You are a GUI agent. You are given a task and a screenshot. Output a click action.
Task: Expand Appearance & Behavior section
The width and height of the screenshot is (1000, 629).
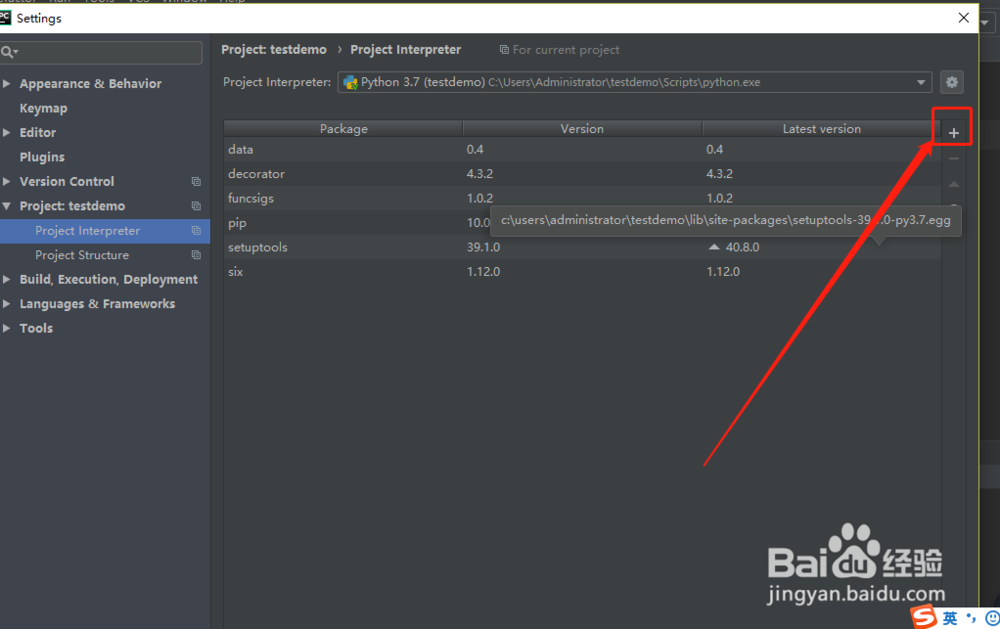click(x=7, y=84)
